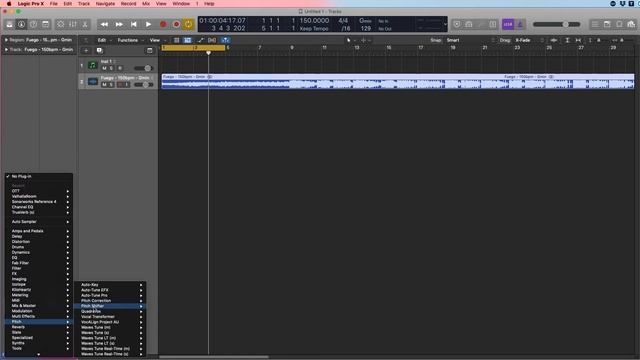This screenshot has height=360, width=640.
Task: Click the Capture Recording button
Action: 176,24
